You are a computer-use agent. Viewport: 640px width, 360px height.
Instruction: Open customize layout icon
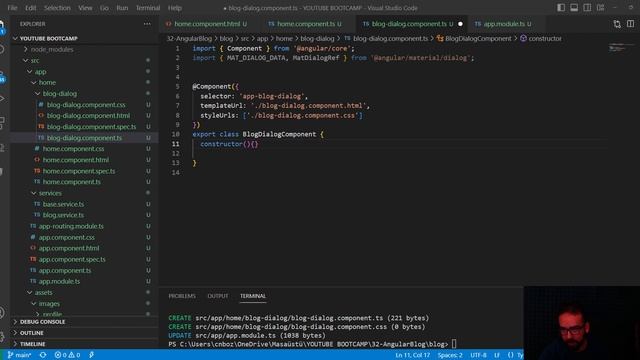600,8
